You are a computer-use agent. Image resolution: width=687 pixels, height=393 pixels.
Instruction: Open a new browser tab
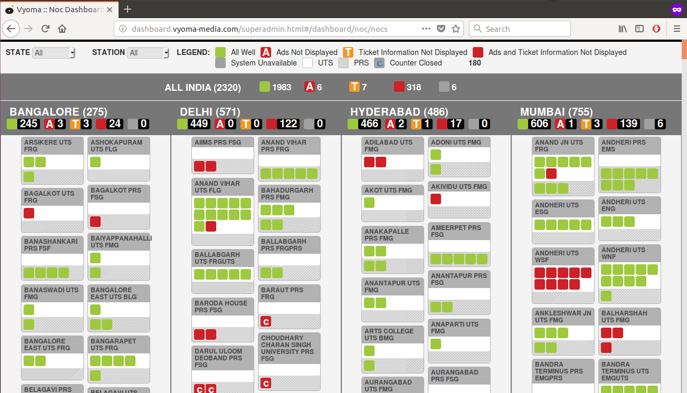[x=127, y=9]
